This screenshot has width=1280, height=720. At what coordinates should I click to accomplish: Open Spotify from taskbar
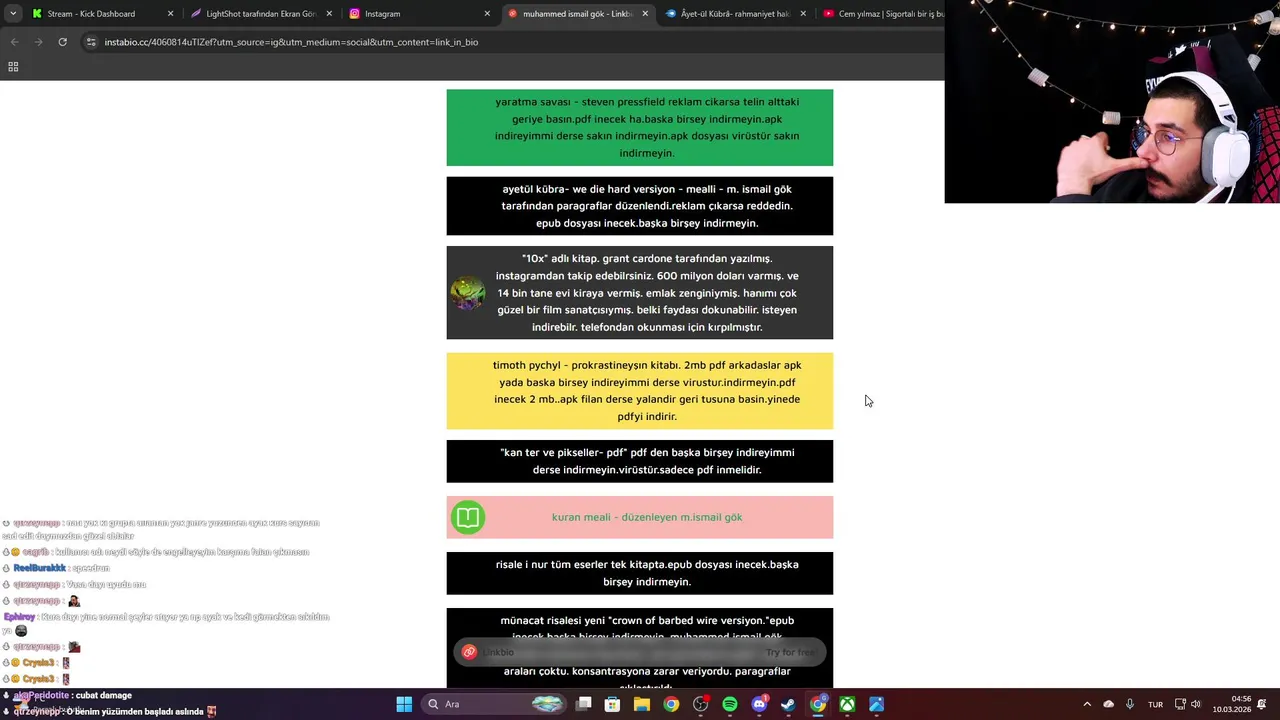coord(730,704)
